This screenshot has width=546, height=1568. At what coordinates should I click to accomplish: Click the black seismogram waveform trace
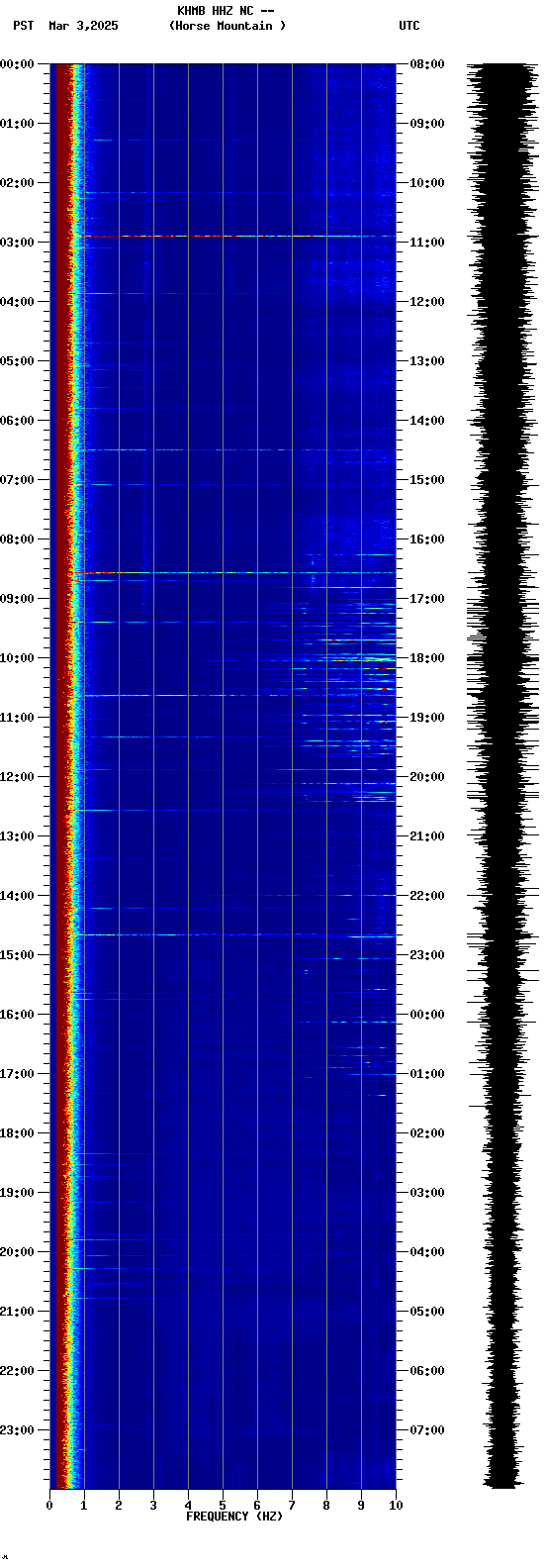(x=502, y=776)
